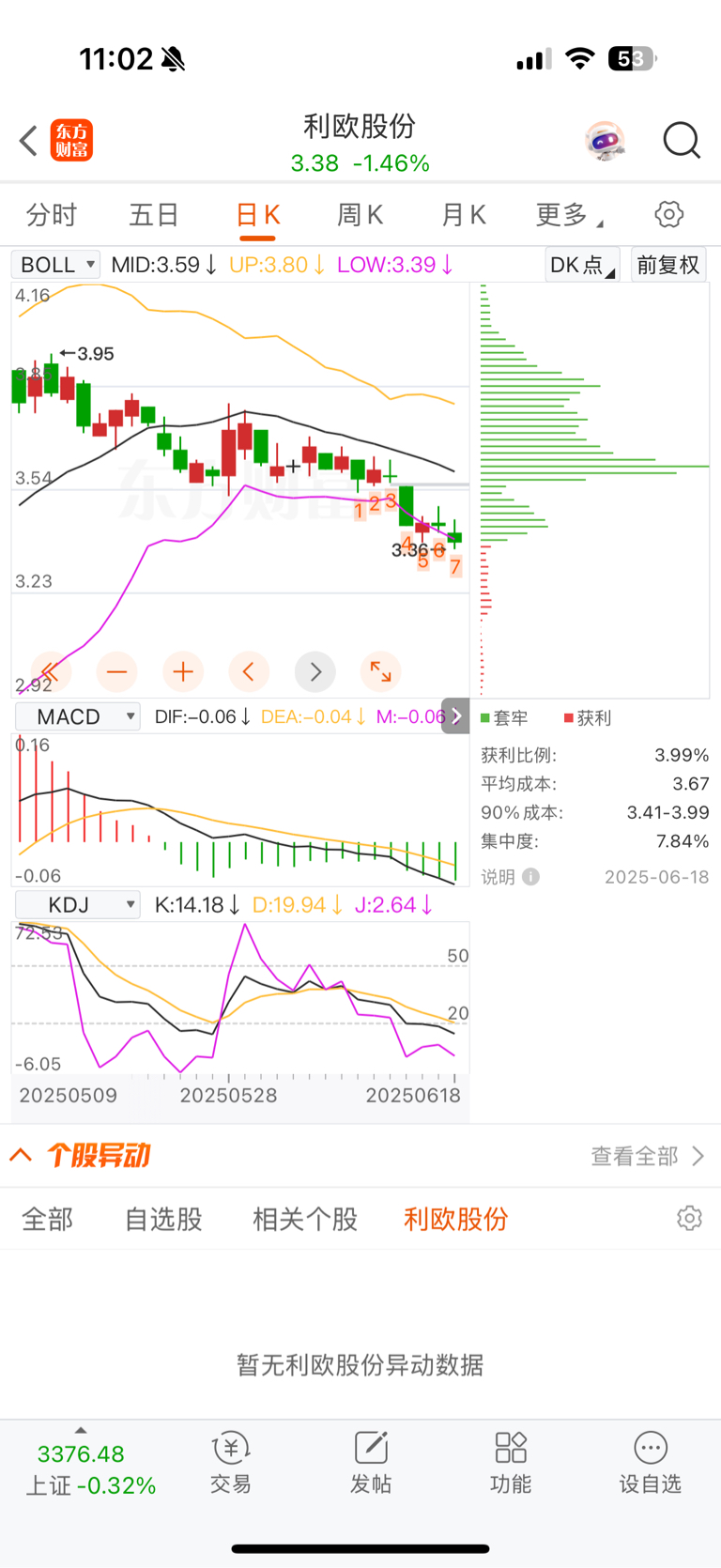Tap 平均成本 3.67 value
This screenshot has height=1568, width=721.
tap(690, 783)
